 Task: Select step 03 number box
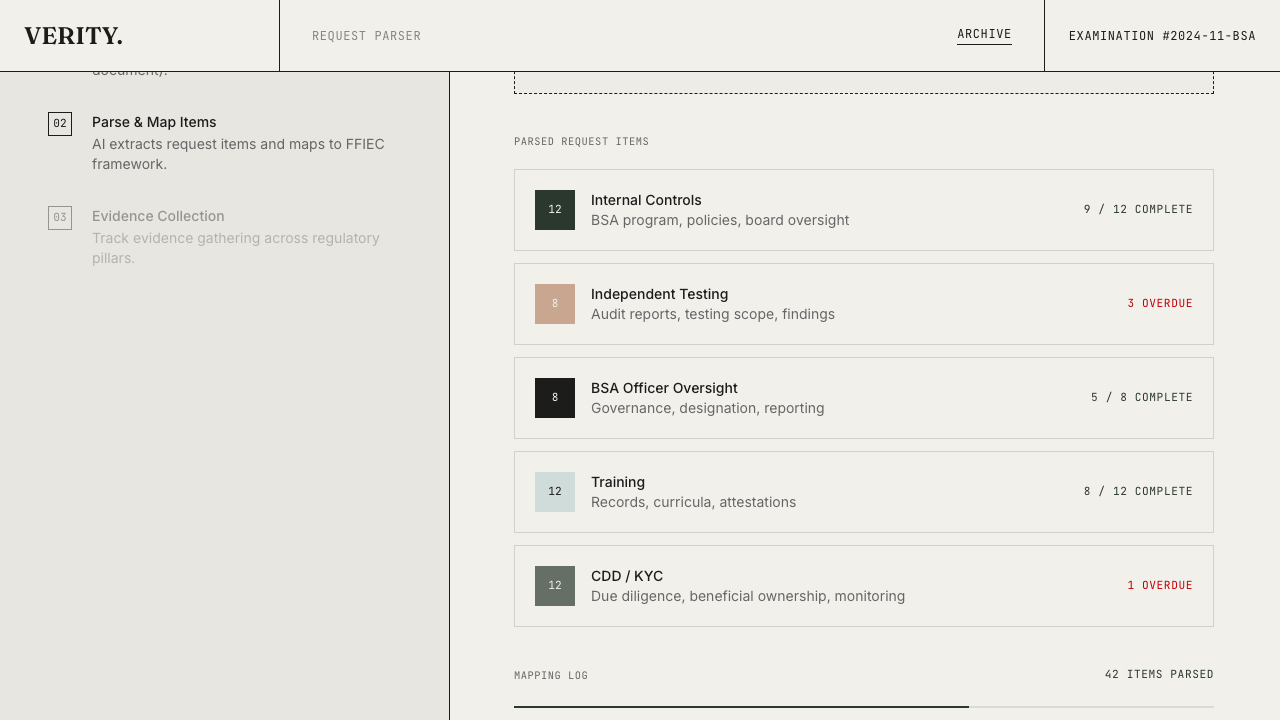pos(60,218)
